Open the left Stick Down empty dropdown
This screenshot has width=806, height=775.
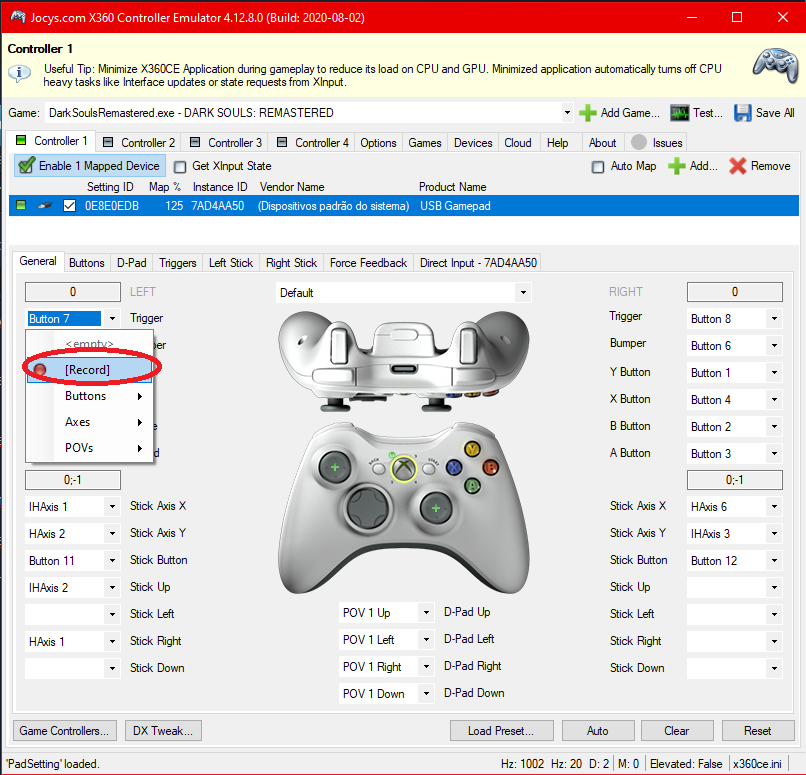(x=112, y=668)
